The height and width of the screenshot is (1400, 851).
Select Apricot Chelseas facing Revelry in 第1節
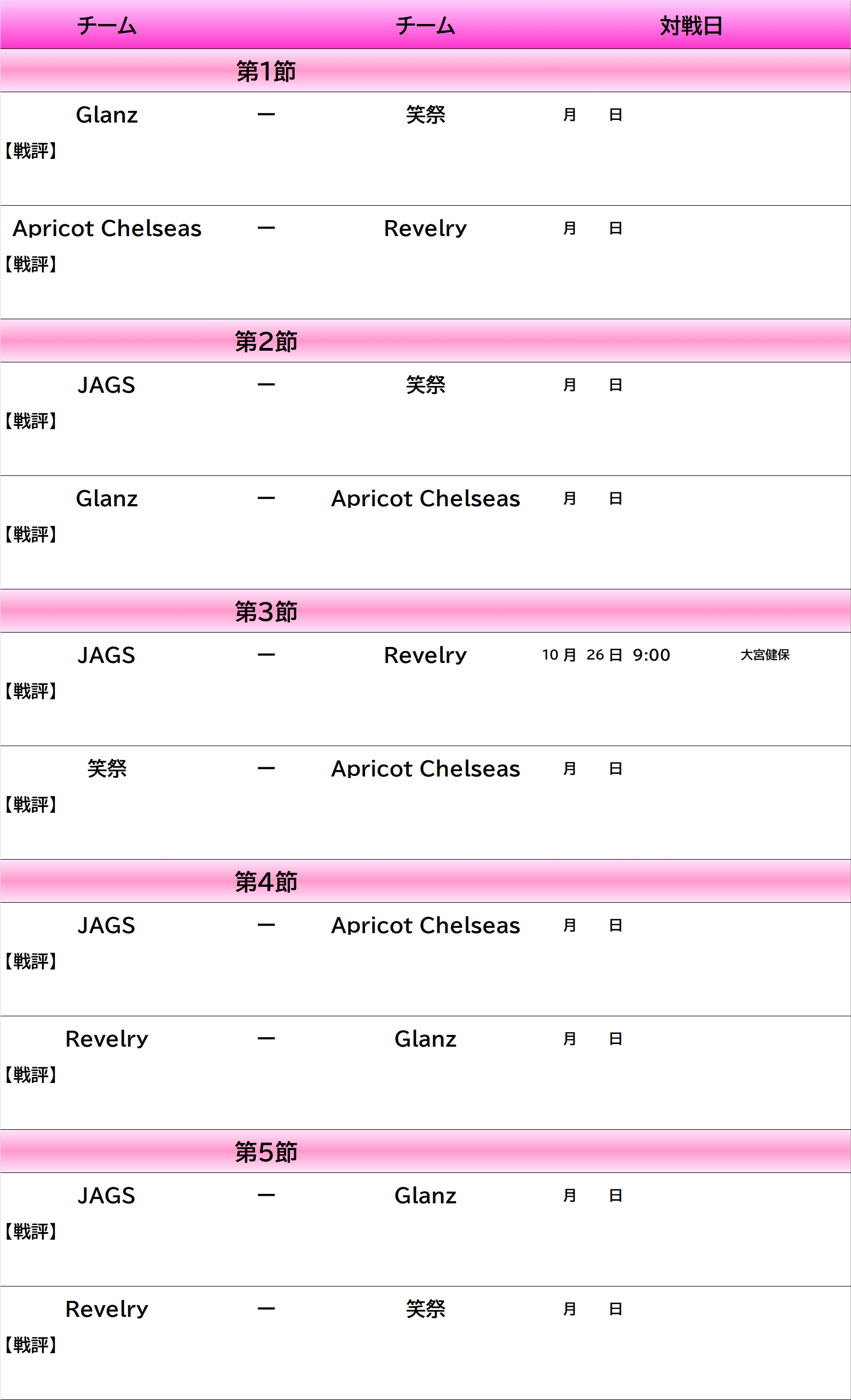tap(107, 229)
